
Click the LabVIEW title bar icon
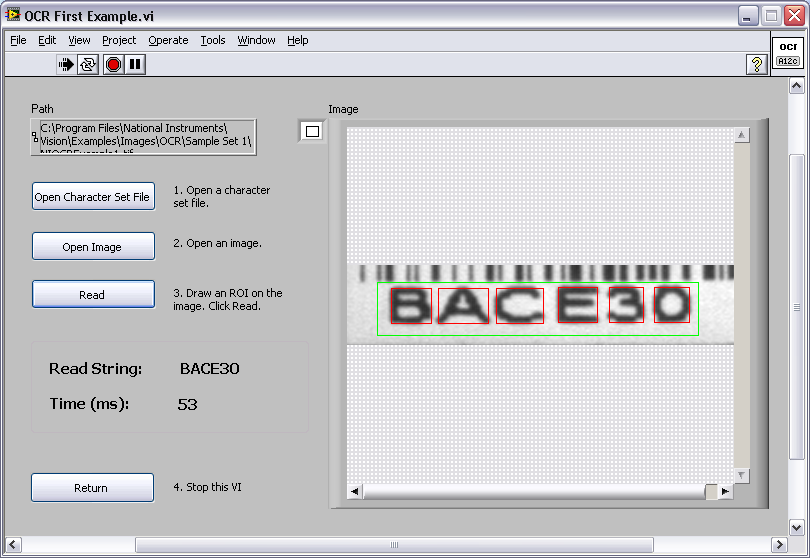click(x=13, y=16)
